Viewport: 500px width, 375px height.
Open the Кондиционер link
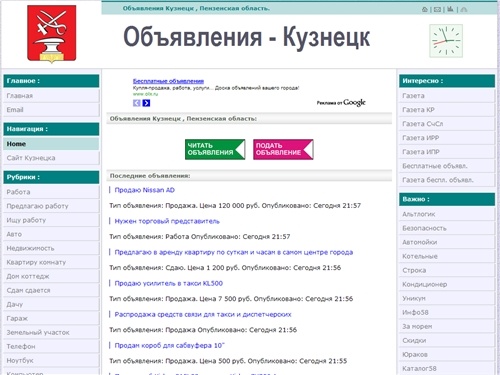pyautogui.click(x=447, y=284)
